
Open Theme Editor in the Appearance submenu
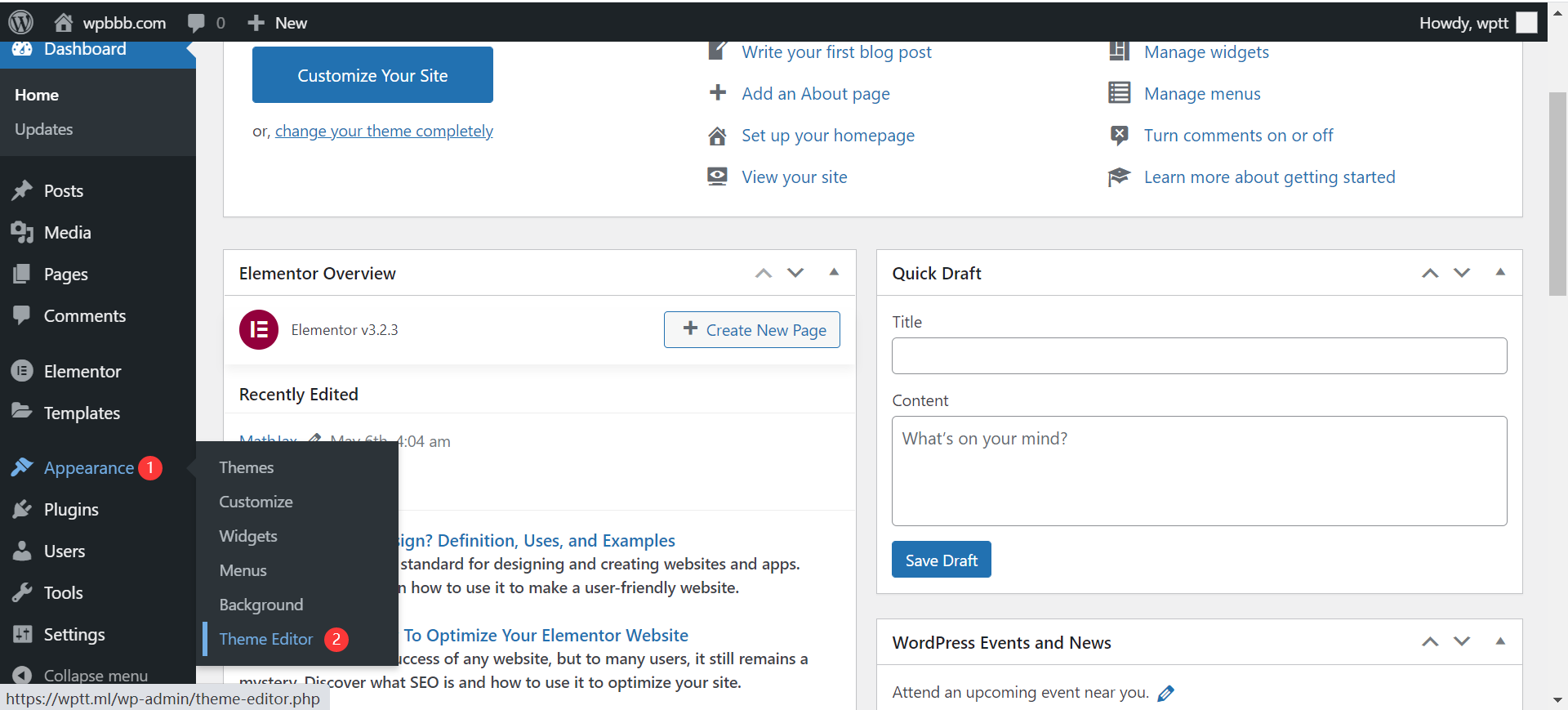click(266, 639)
